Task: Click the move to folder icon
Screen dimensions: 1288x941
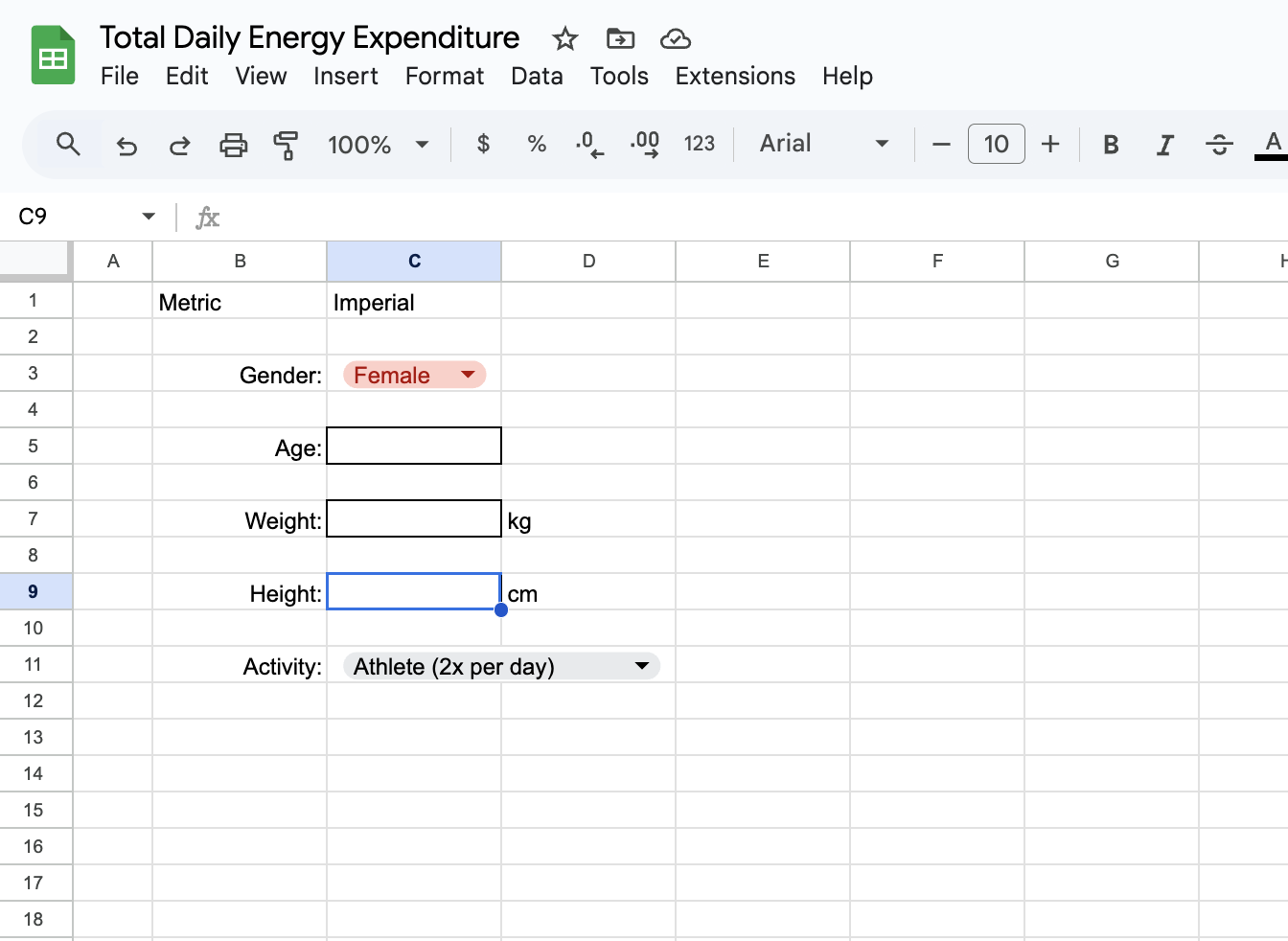Action: (621, 39)
